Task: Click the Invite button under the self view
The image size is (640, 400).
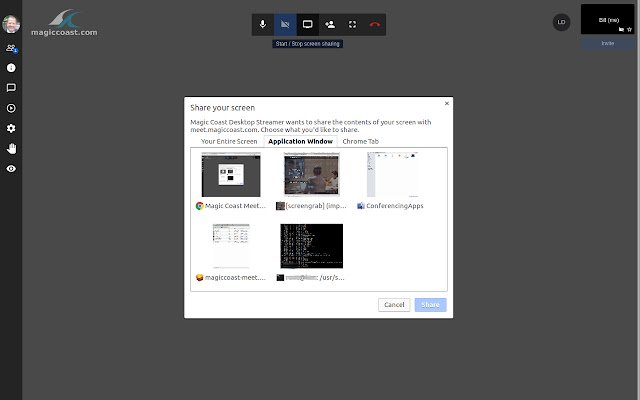Action: [x=608, y=43]
